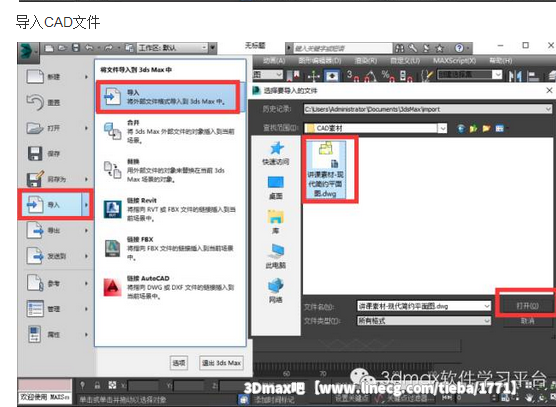The image size is (556, 407).
Task: Open the MAXScript(X) menu
Action: [454, 61]
